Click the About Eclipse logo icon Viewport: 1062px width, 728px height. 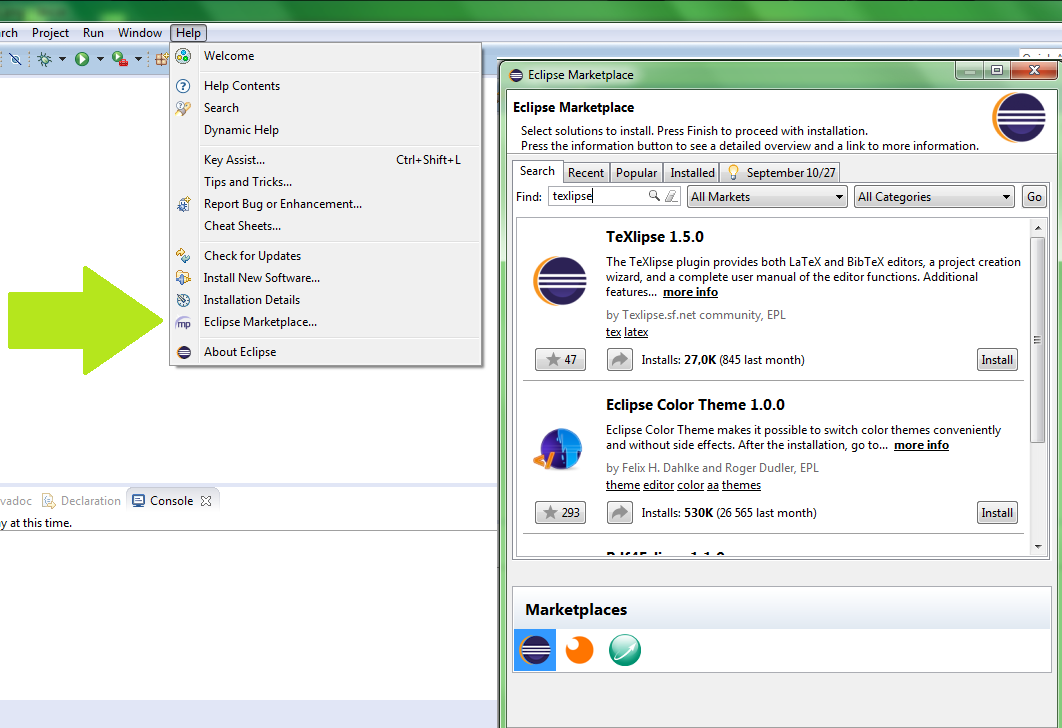point(184,352)
